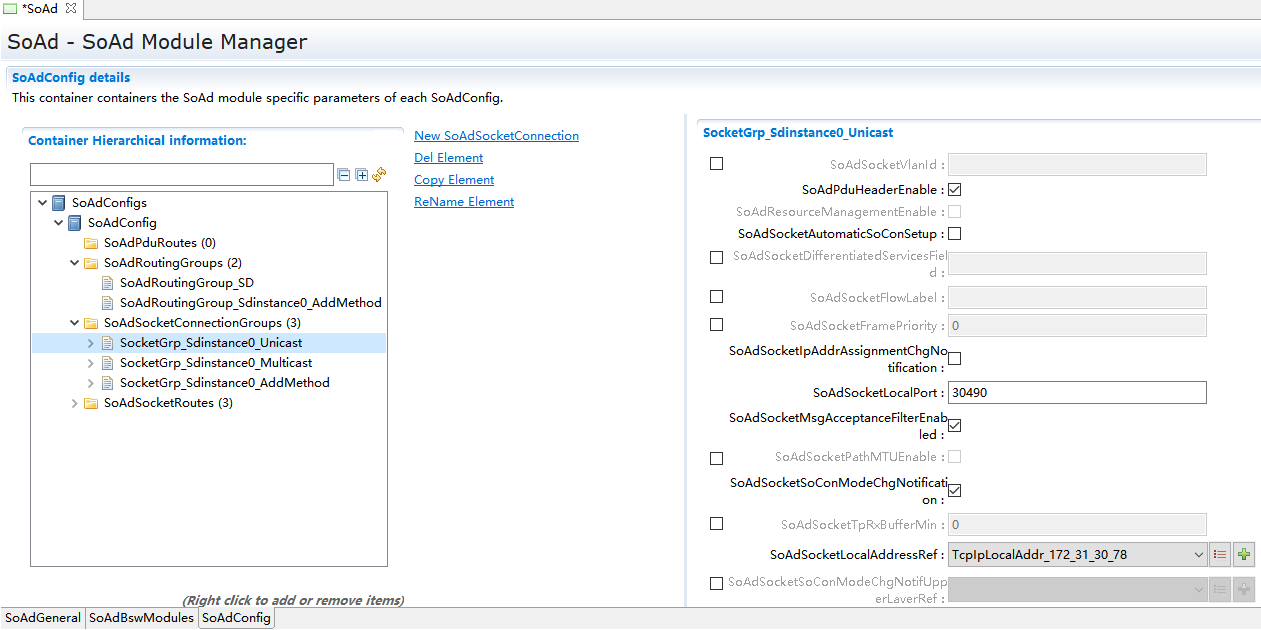This screenshot has width=1261, height=630.
Task: Open the SoAdBswModules tab
Action: (141, 618)
